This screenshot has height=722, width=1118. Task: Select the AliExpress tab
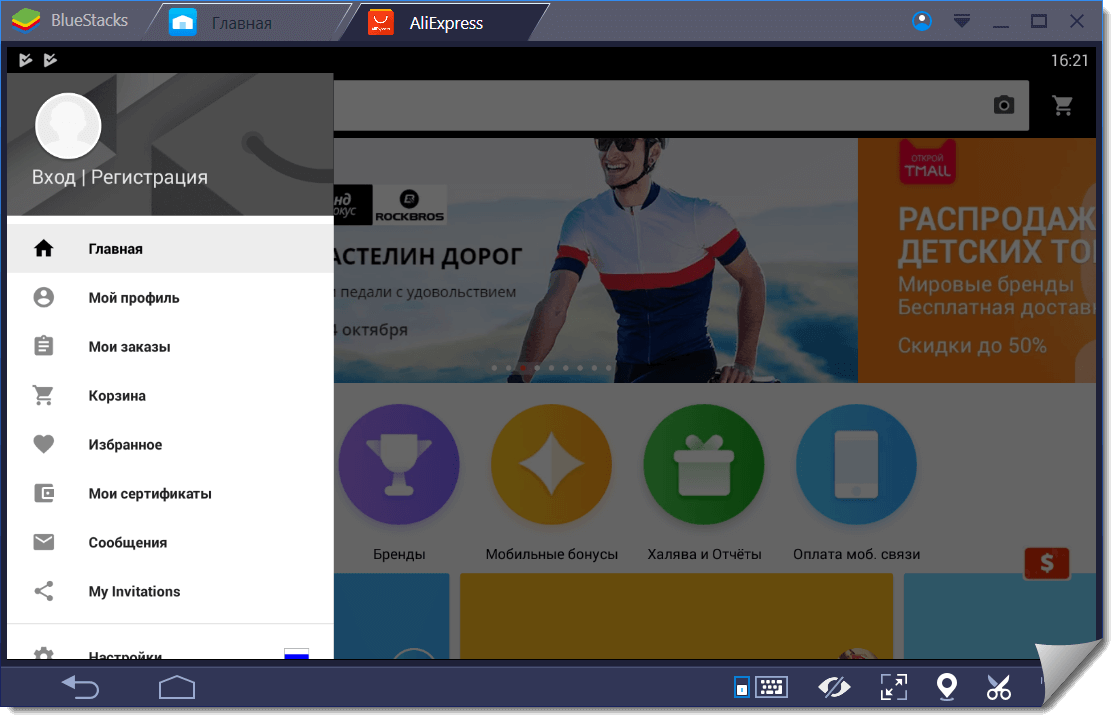click(445, 23)
